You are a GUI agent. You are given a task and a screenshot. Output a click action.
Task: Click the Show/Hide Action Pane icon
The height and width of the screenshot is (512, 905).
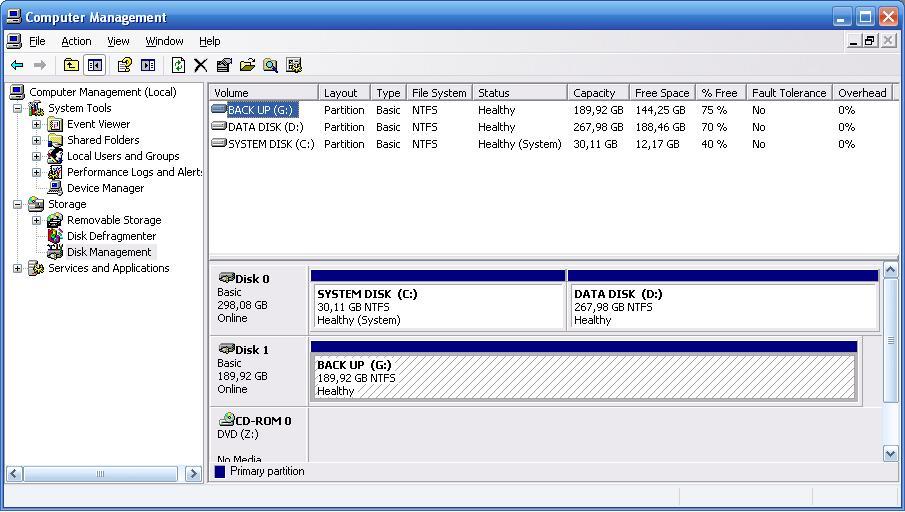click(148, 65)
